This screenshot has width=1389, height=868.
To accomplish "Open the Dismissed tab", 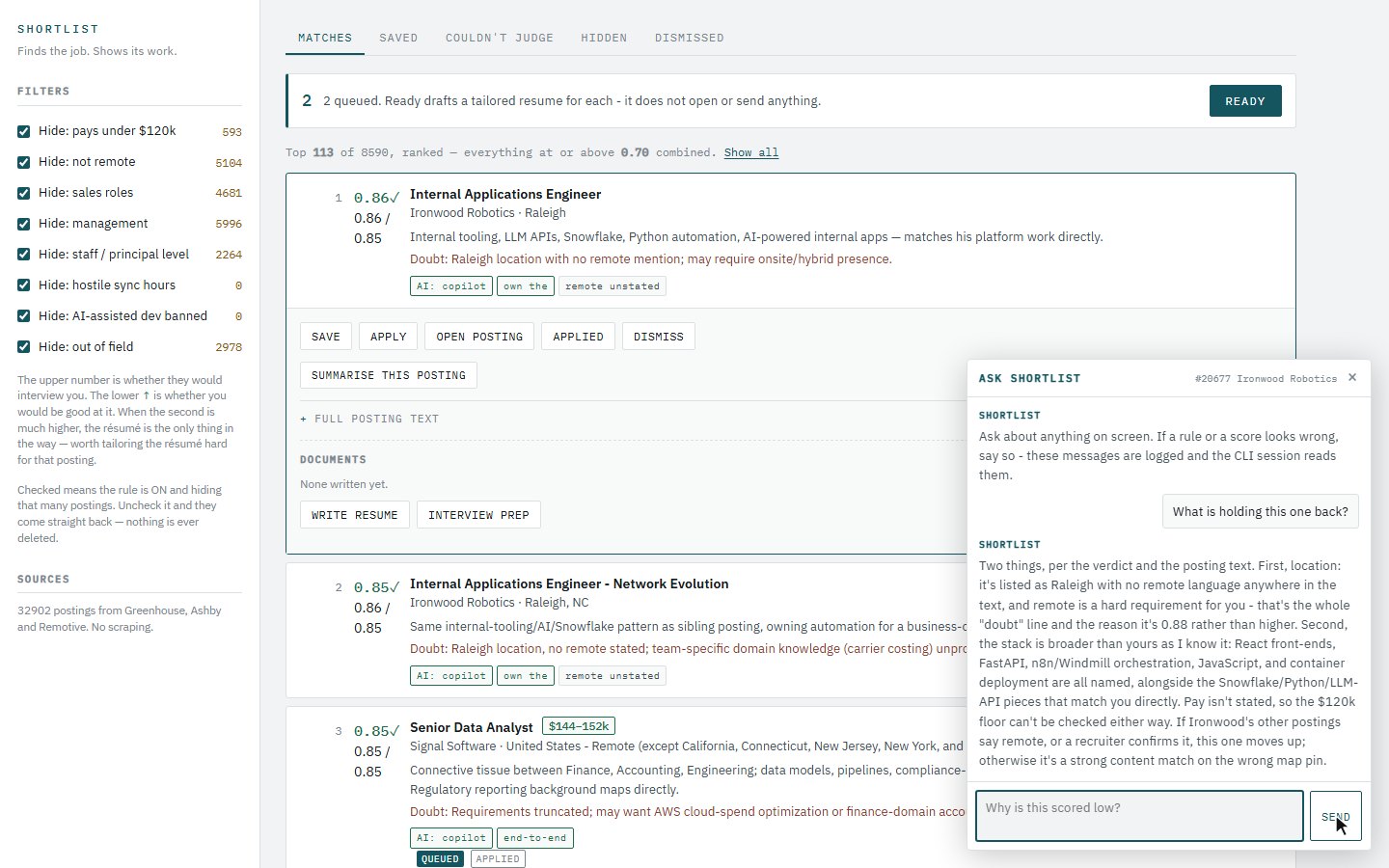I will click(690, 38).
